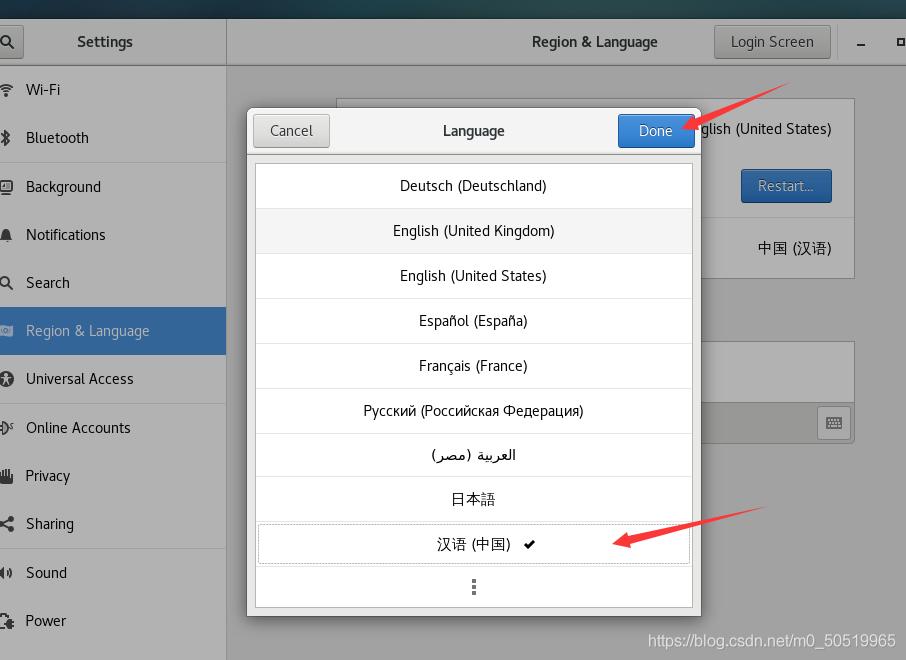Screen dimensions: 906x660
Task: Open the magnifier search icon top left
Action: 9,41
